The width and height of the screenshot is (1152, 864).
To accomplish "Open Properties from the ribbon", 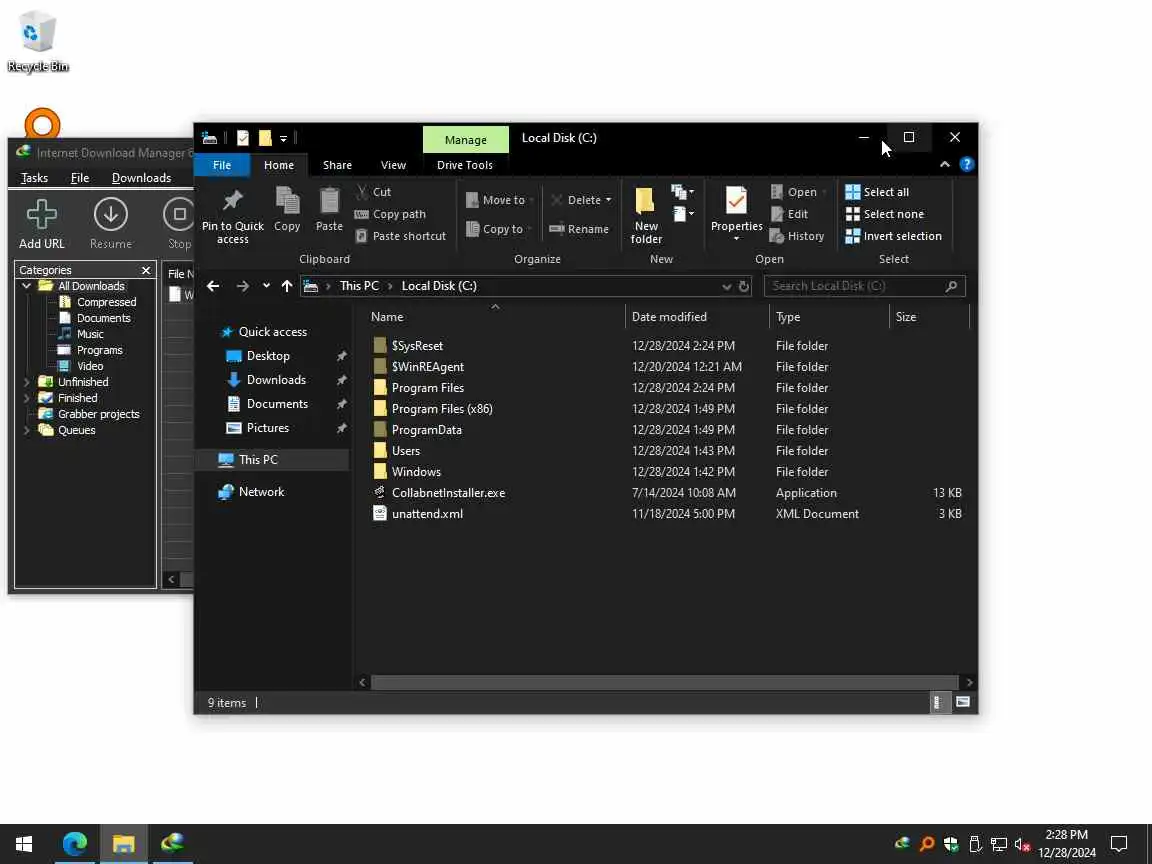I will tap(736, 213).
